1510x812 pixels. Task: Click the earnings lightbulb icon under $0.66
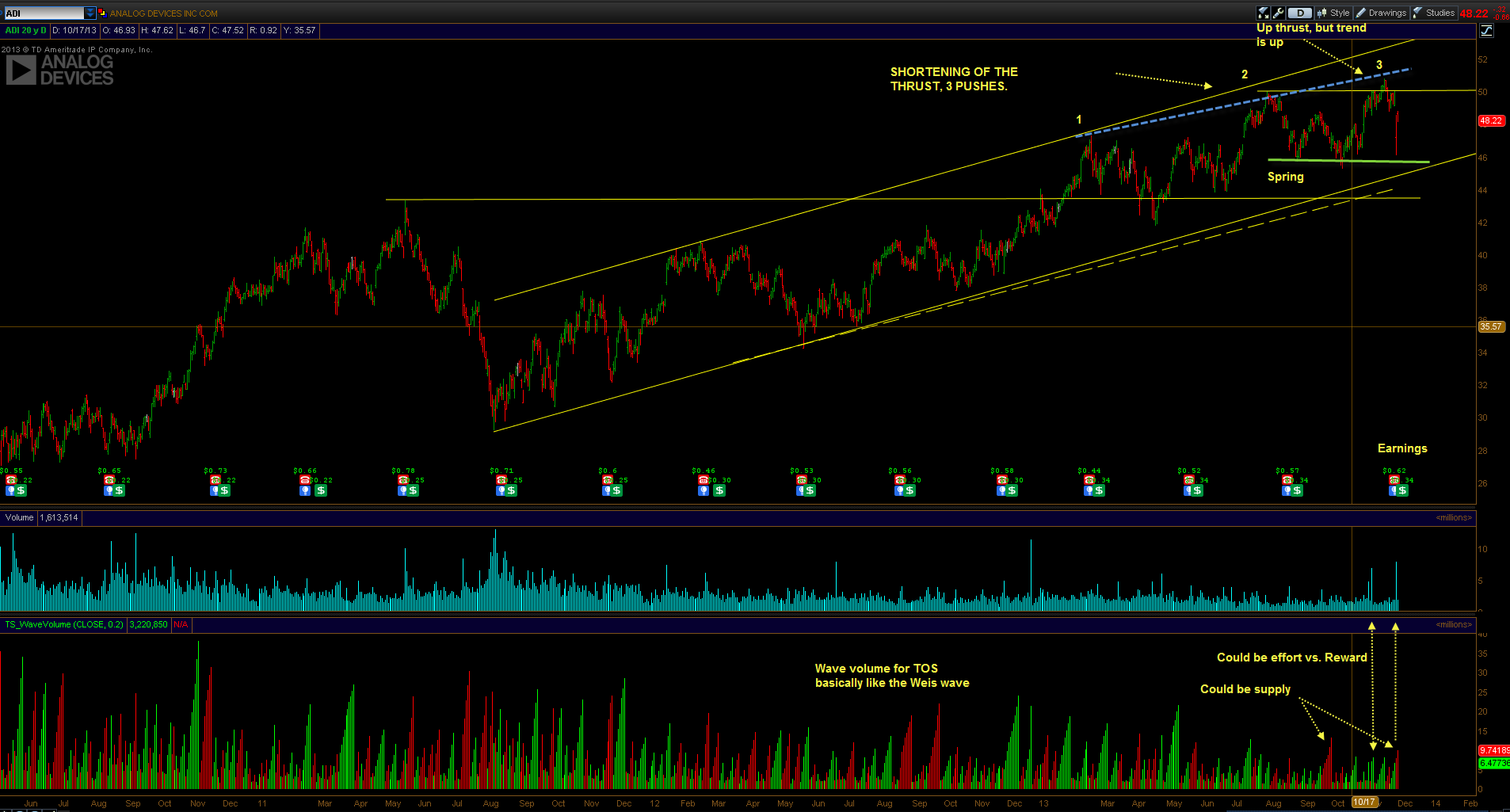[x=305, y=490]
